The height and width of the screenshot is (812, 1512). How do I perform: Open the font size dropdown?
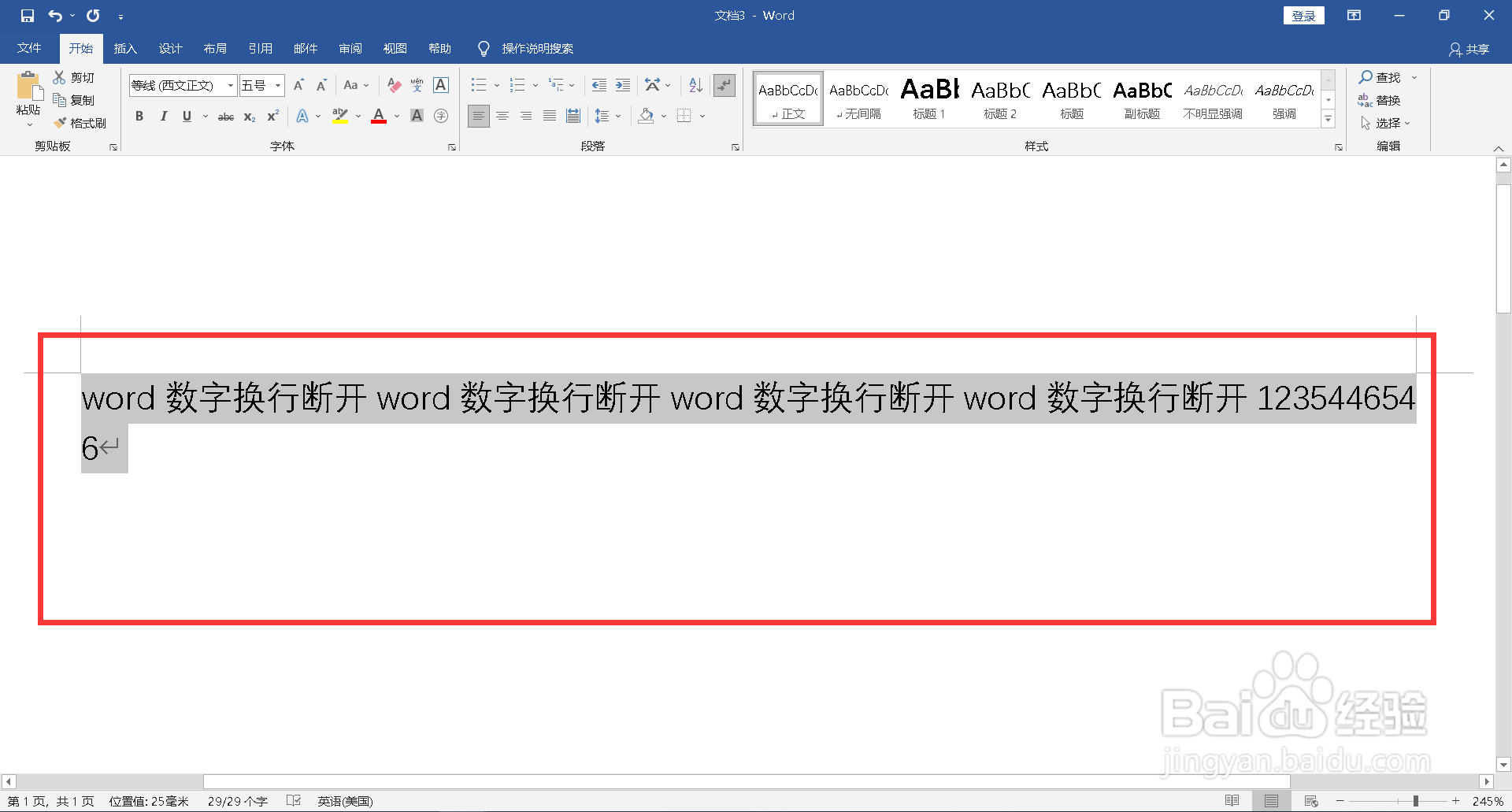pyautogui.click(x=277, y=84)
